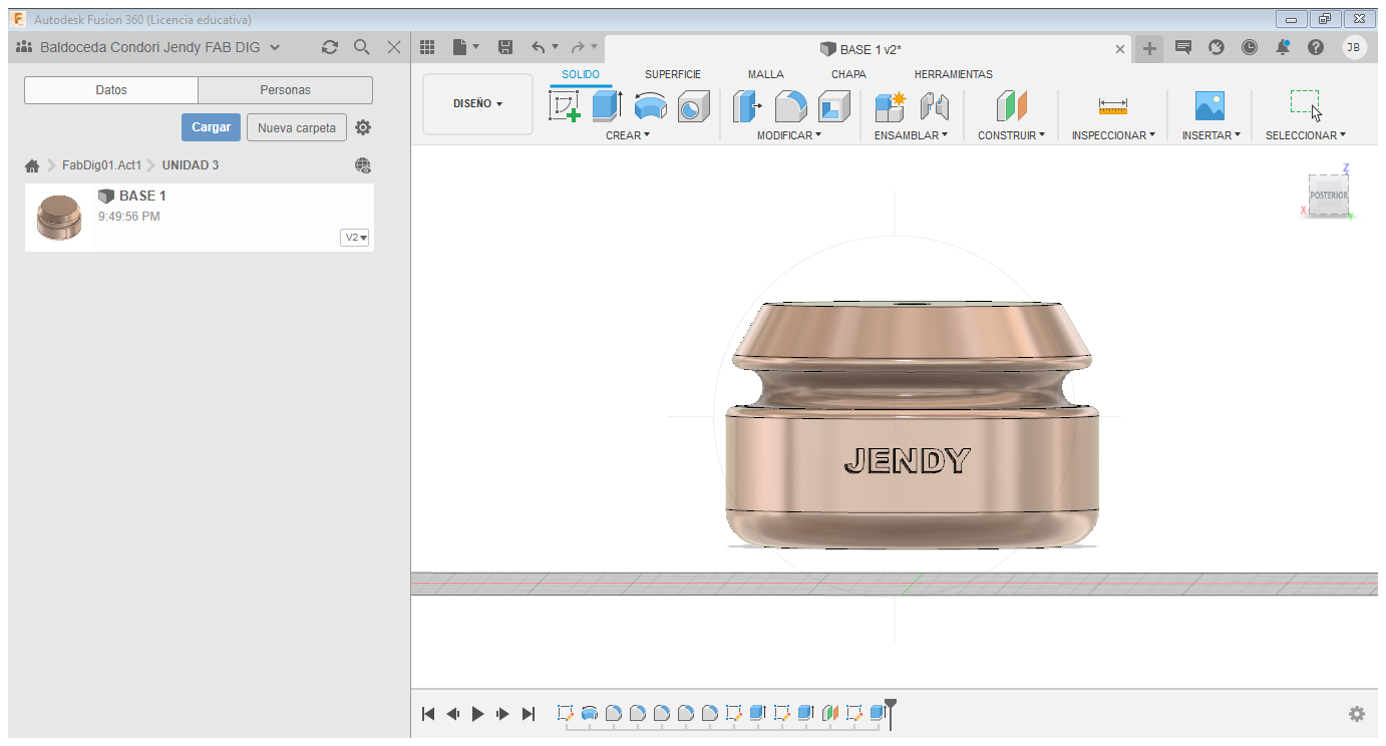
Task: Open the extensions icon beside comments
Action: (1217, 47)
